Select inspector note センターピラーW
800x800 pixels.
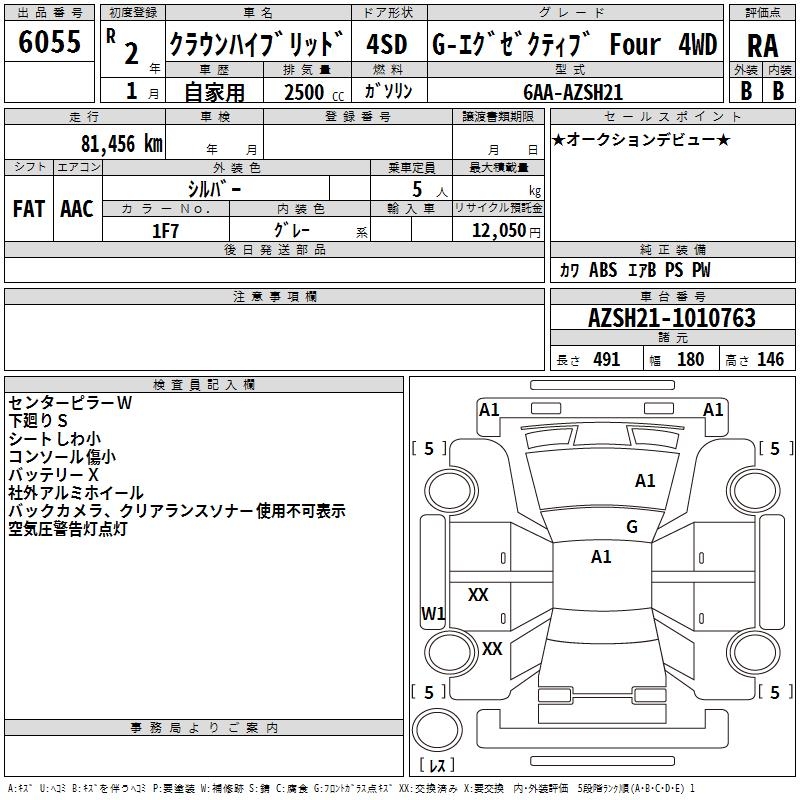click(x=70, y=403)
